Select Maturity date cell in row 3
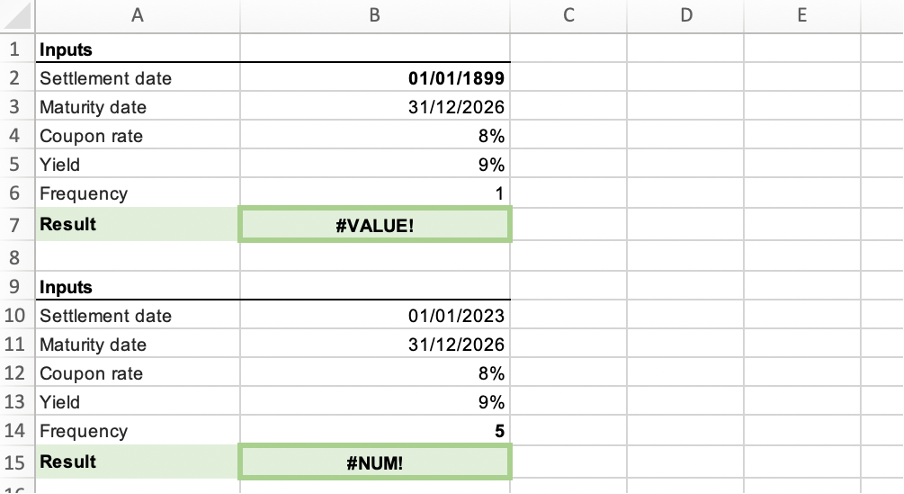This screenshot has height=494, width=904. pos(375,107)
